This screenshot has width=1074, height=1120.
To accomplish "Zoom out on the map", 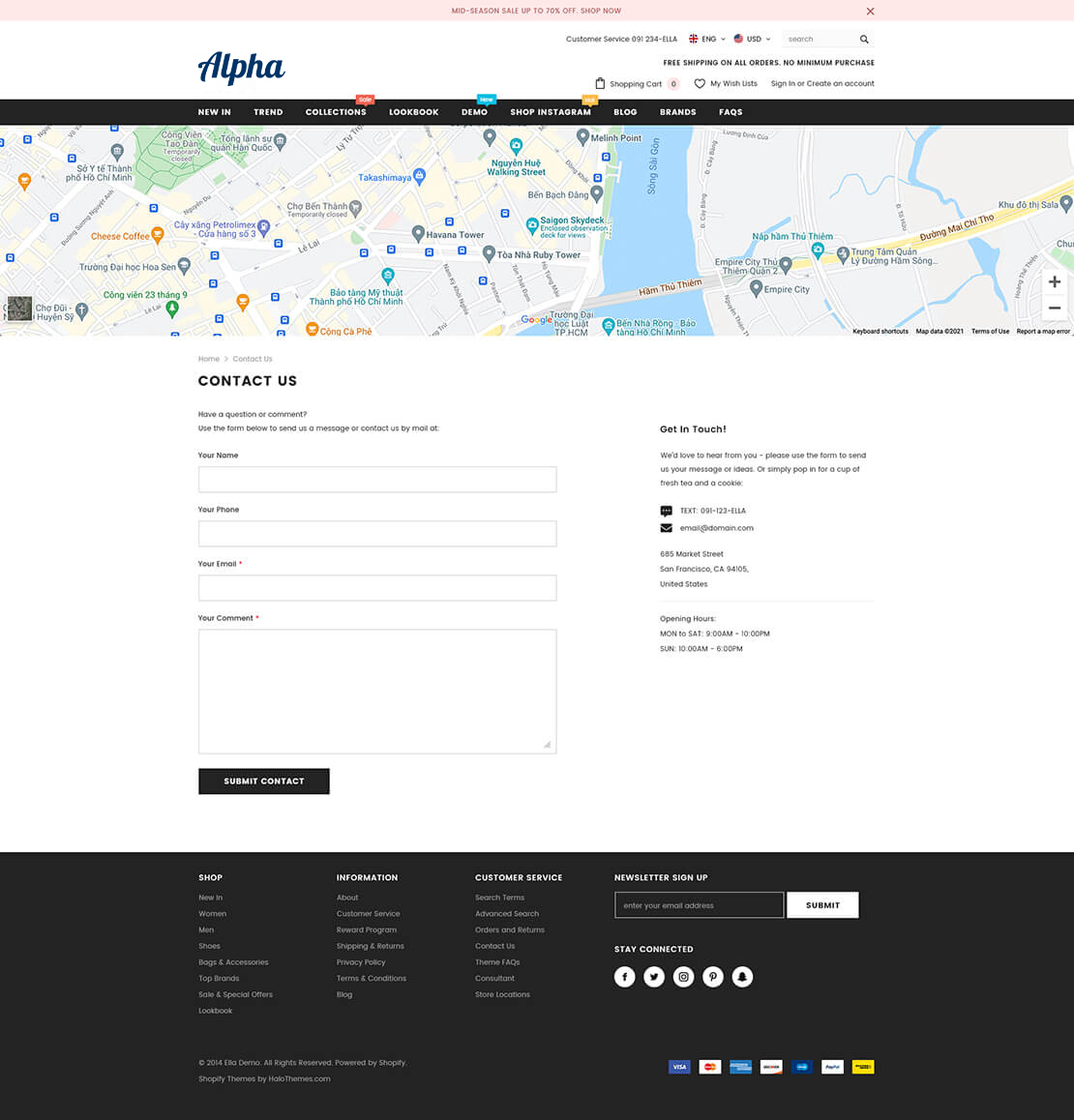I will [1054, 308].
